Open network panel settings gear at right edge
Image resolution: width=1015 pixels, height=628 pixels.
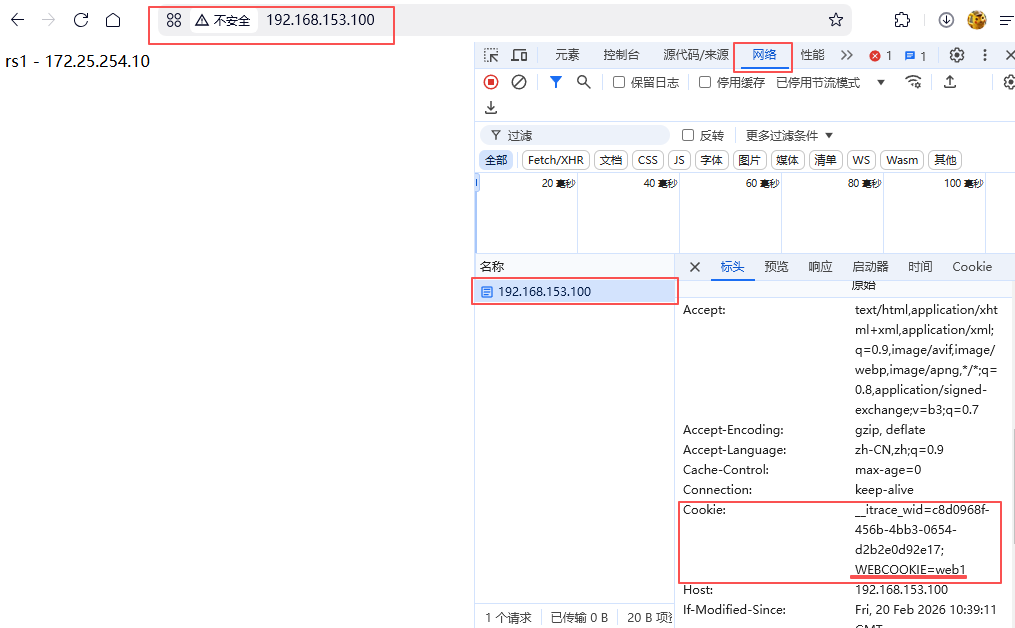pyautogui.click(x=1008, y=82)
